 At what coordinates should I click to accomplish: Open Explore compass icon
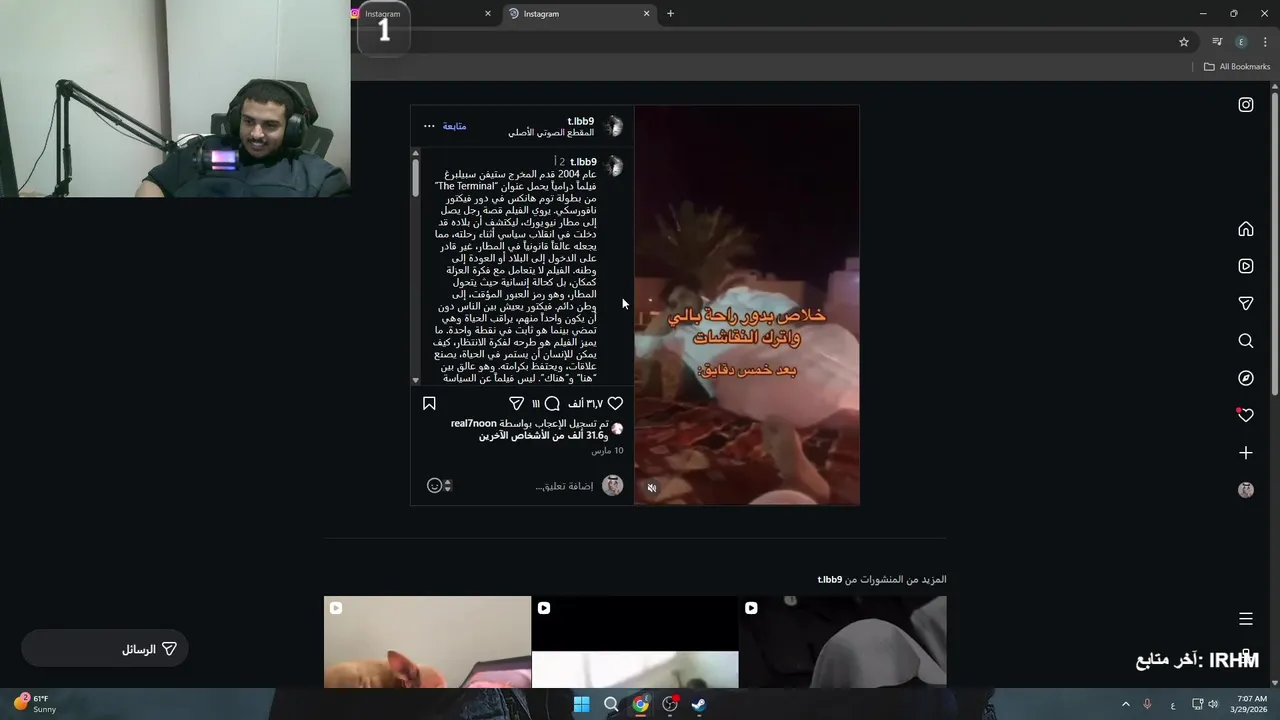1246,378
